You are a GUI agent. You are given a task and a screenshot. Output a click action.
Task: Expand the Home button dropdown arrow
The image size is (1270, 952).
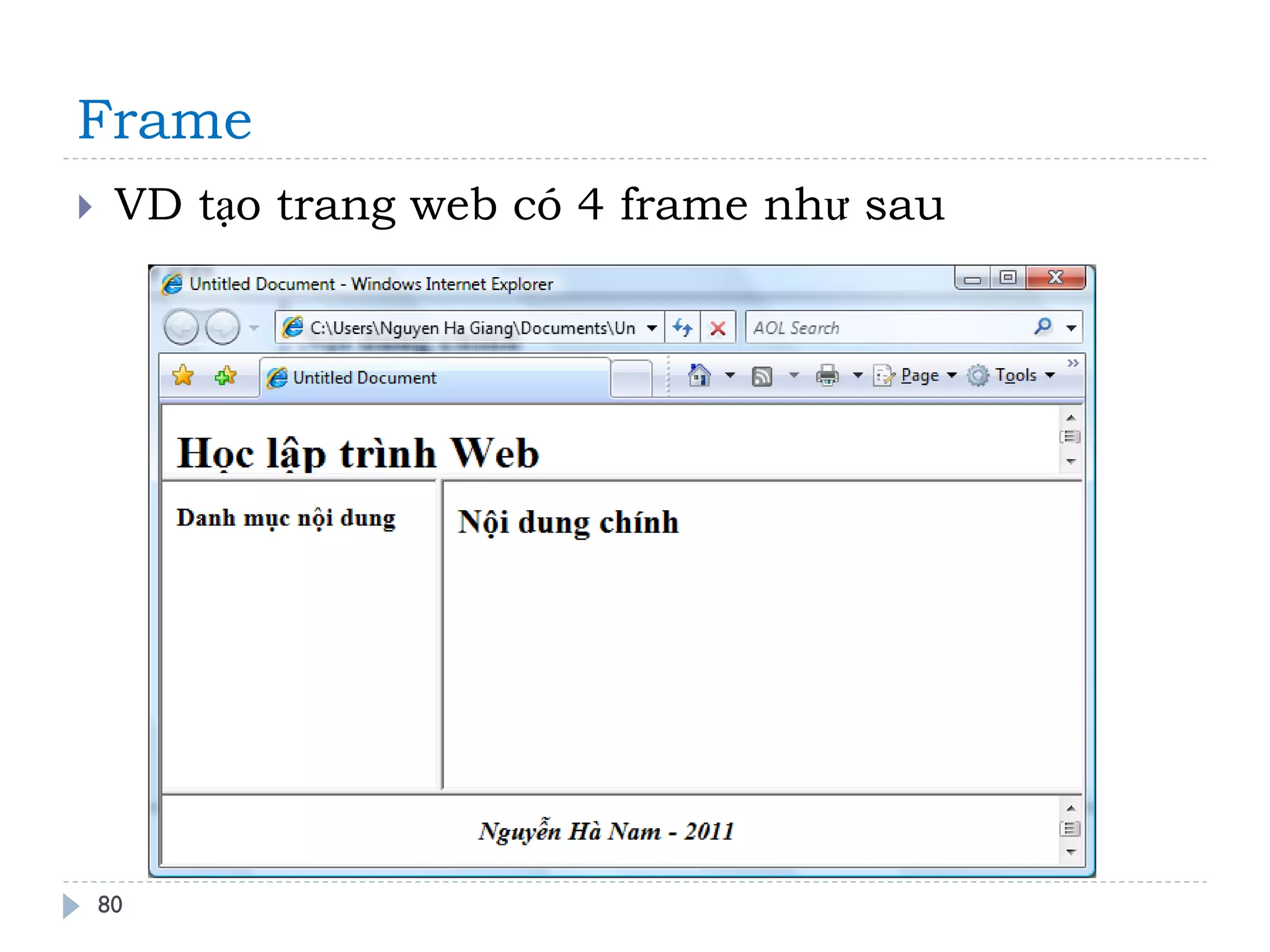tap(730, 375)
